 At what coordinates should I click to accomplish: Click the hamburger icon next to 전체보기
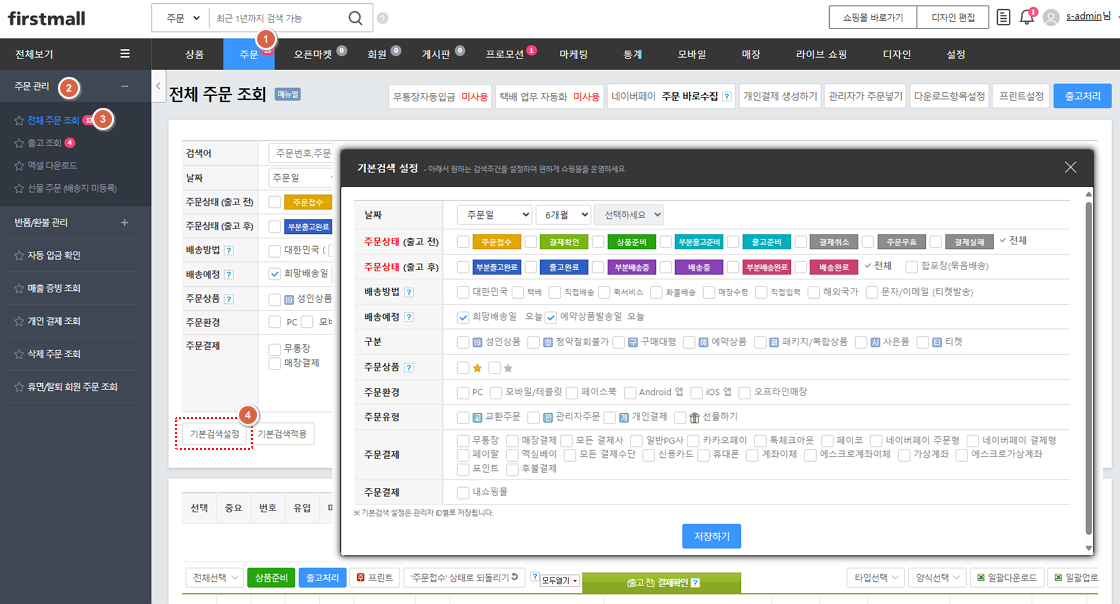124,54
